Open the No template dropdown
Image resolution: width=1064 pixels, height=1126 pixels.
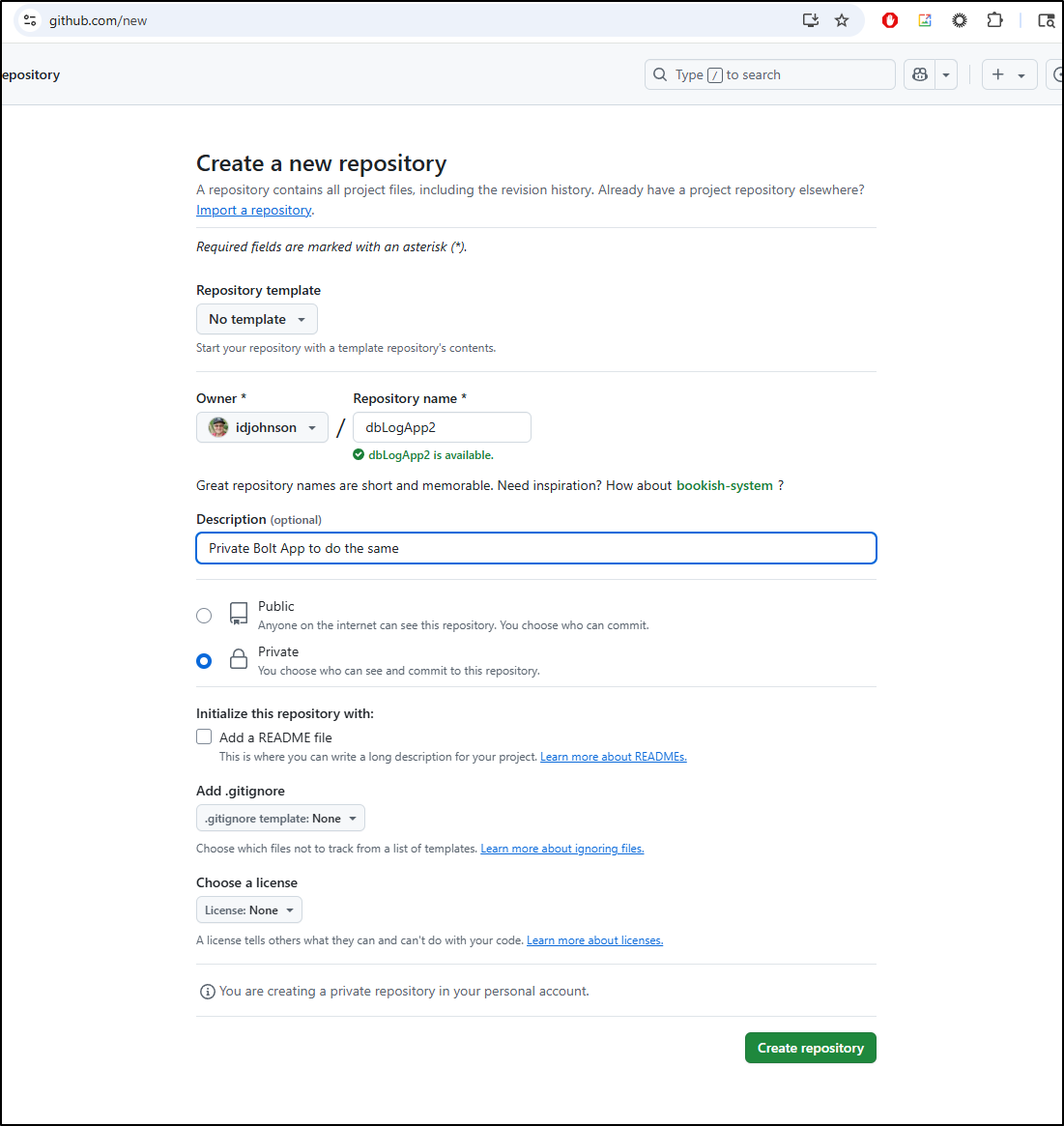pyautogui.click(x=256, y=319)
